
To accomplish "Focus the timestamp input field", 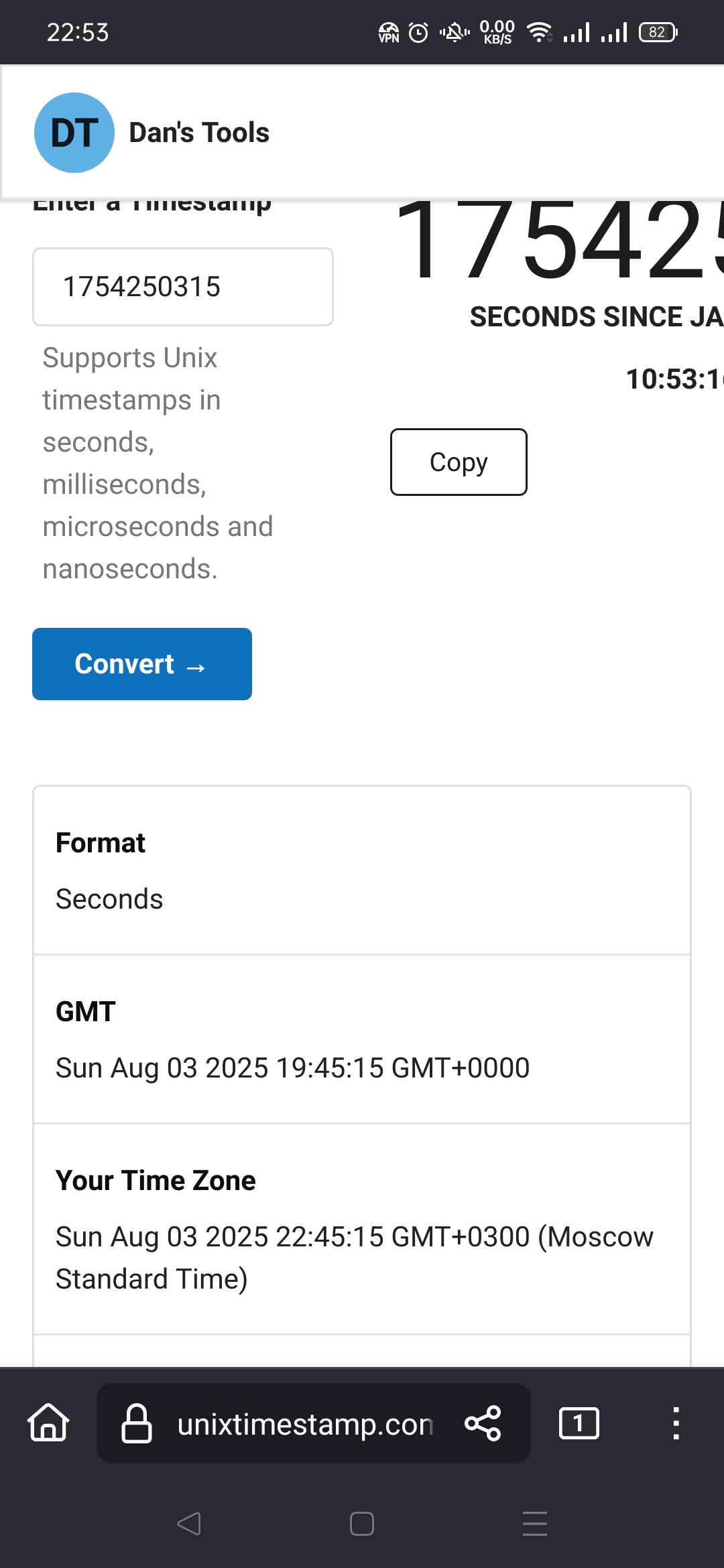I will pos(182,287).
